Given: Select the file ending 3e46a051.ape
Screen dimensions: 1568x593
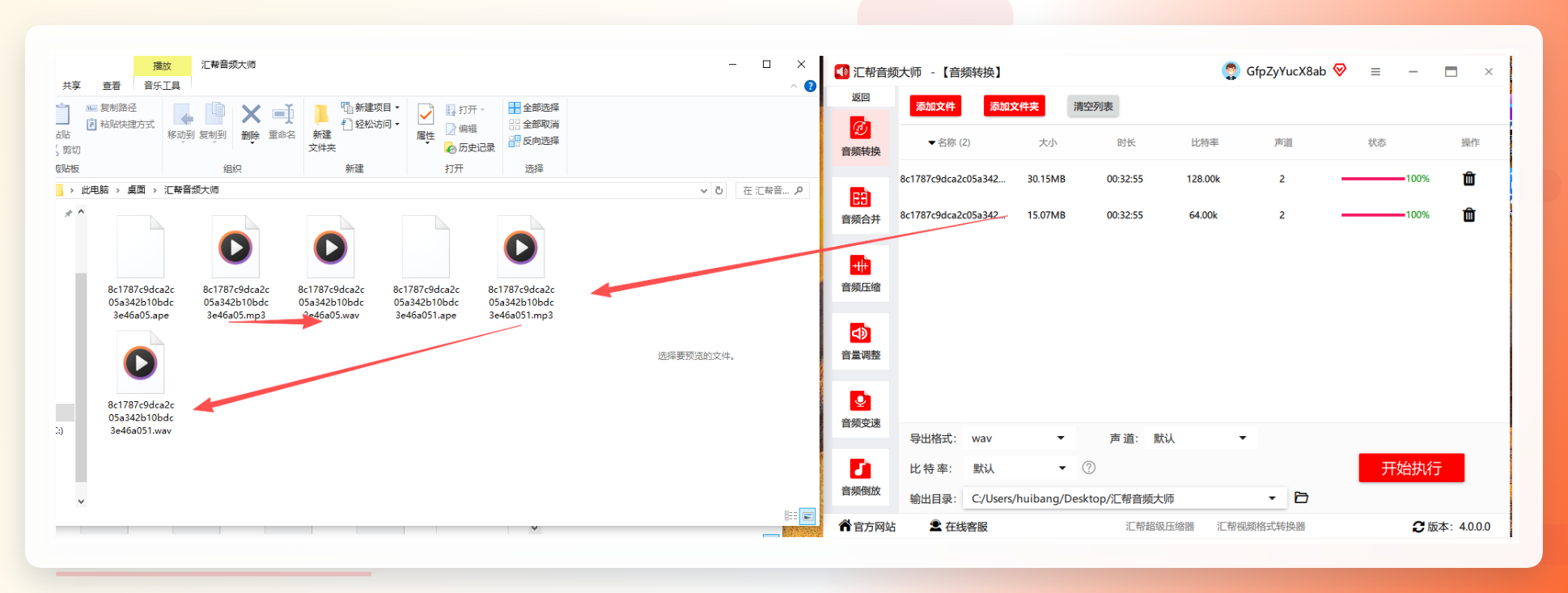Looking at the screenshot, I should click(426, 267).
